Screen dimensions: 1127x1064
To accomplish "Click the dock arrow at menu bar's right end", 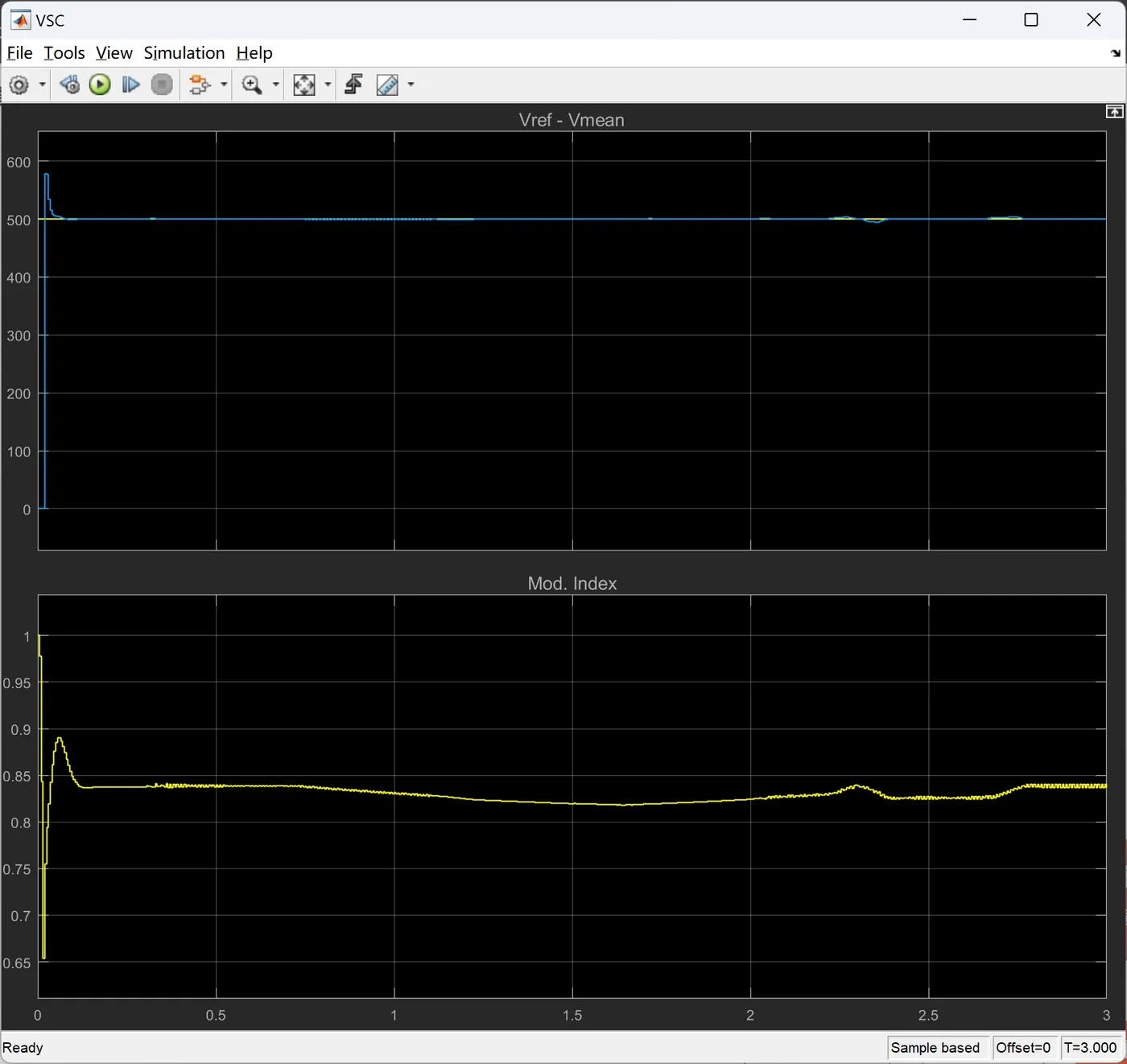I will pos(1115,53).
